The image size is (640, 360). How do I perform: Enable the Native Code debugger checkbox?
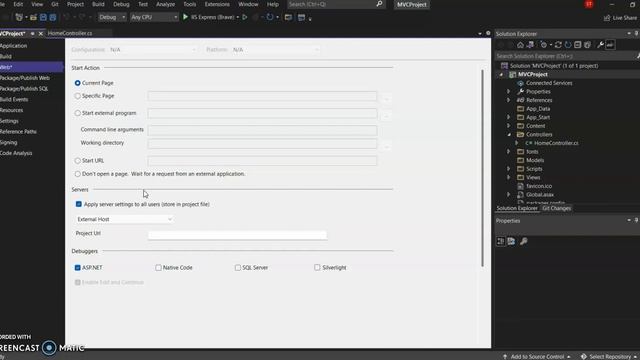158,268
